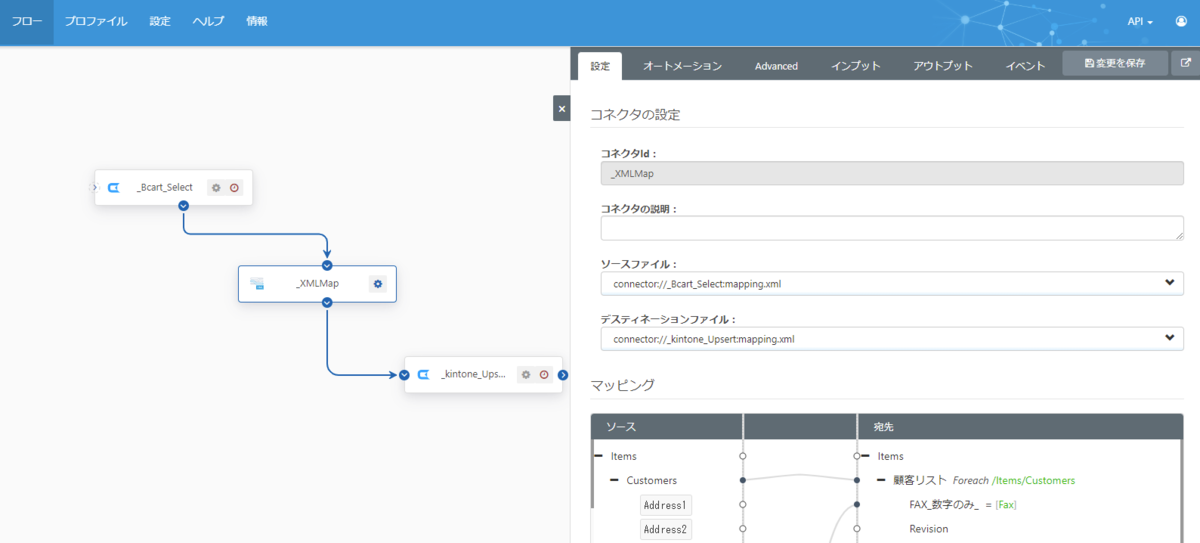Click the red clock icon on _Bcart_Select

pos(234,187)
